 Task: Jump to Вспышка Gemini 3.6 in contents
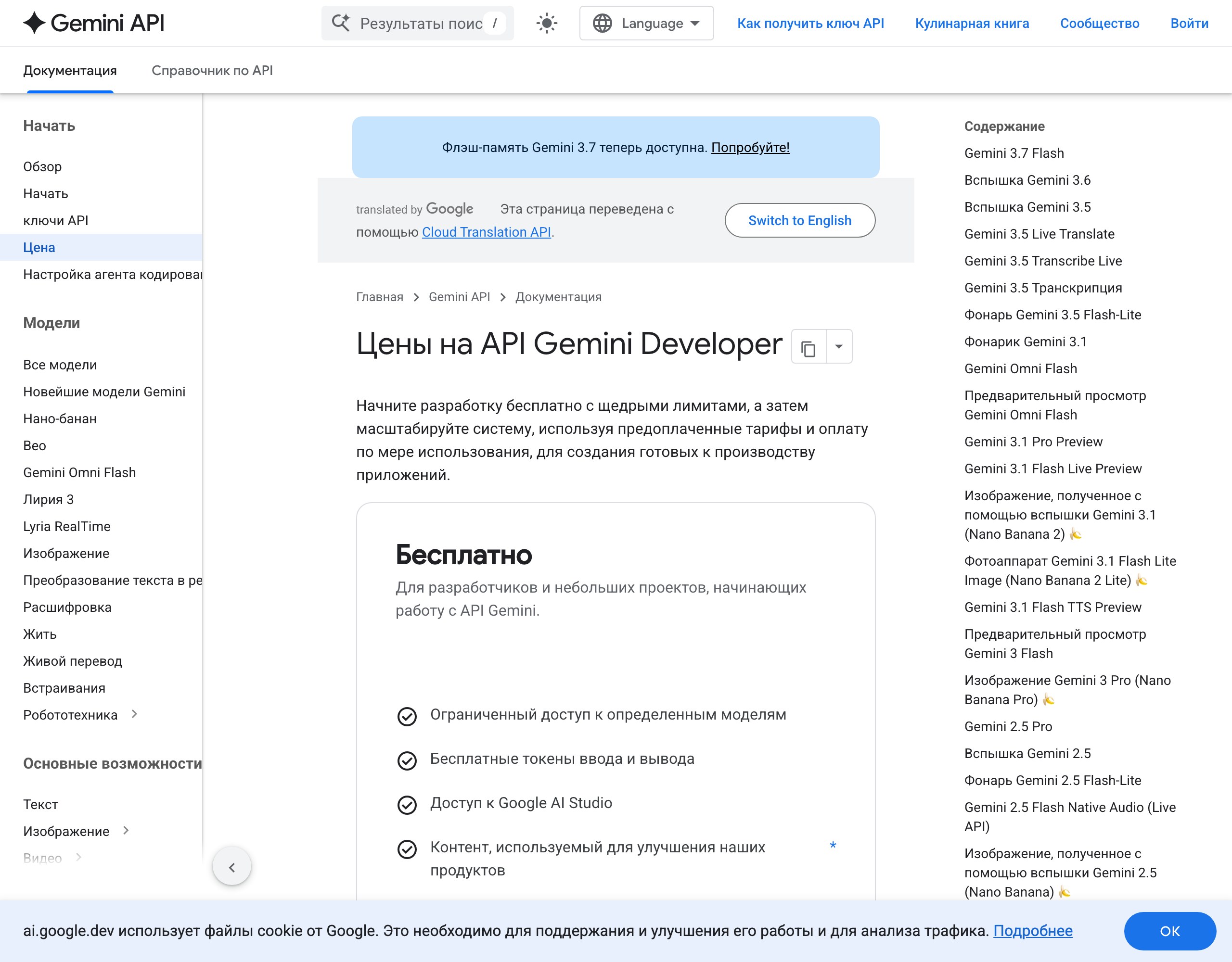(1027, 180)
